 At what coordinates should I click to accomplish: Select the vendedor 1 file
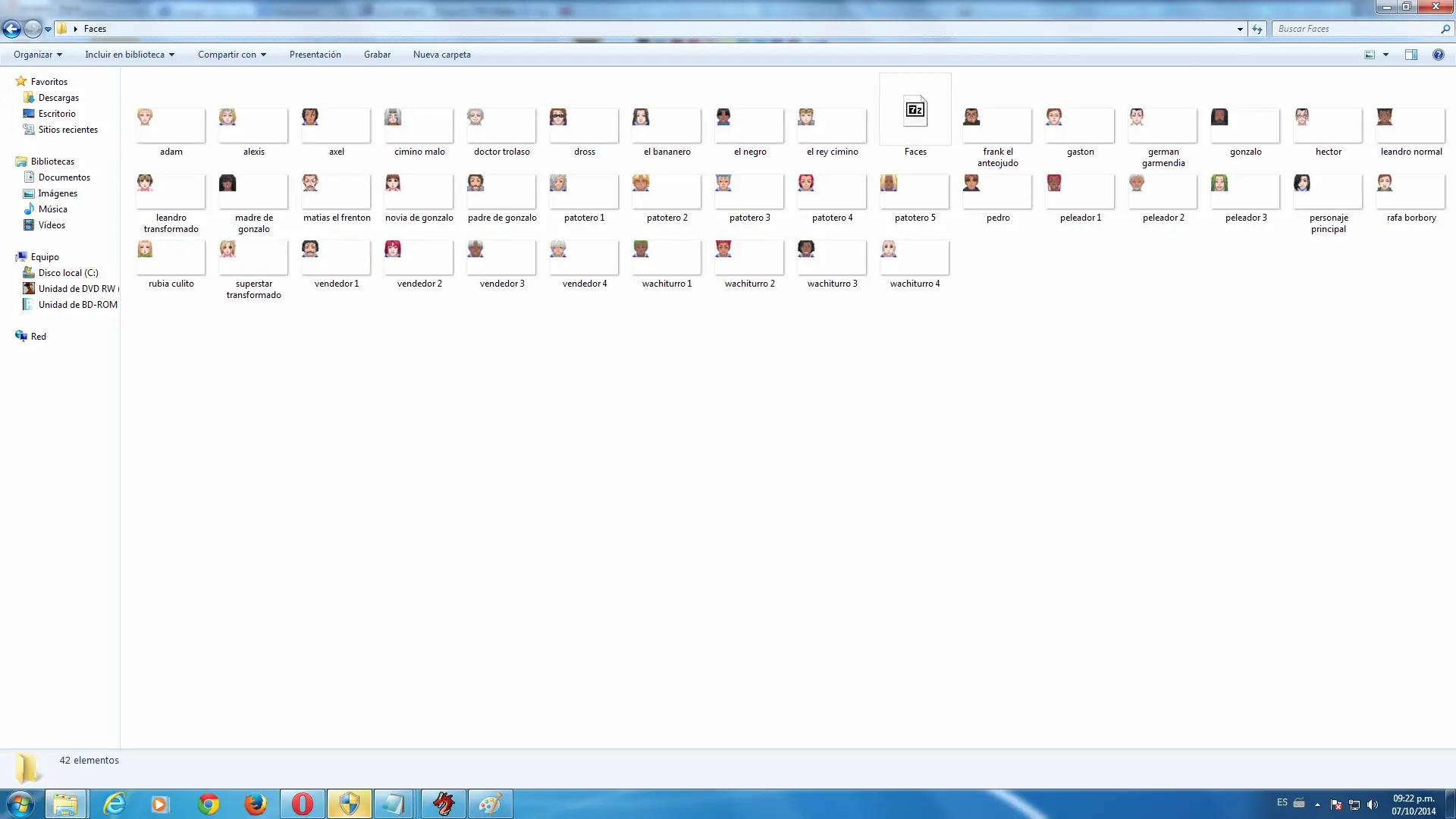[x=337, y=258]
